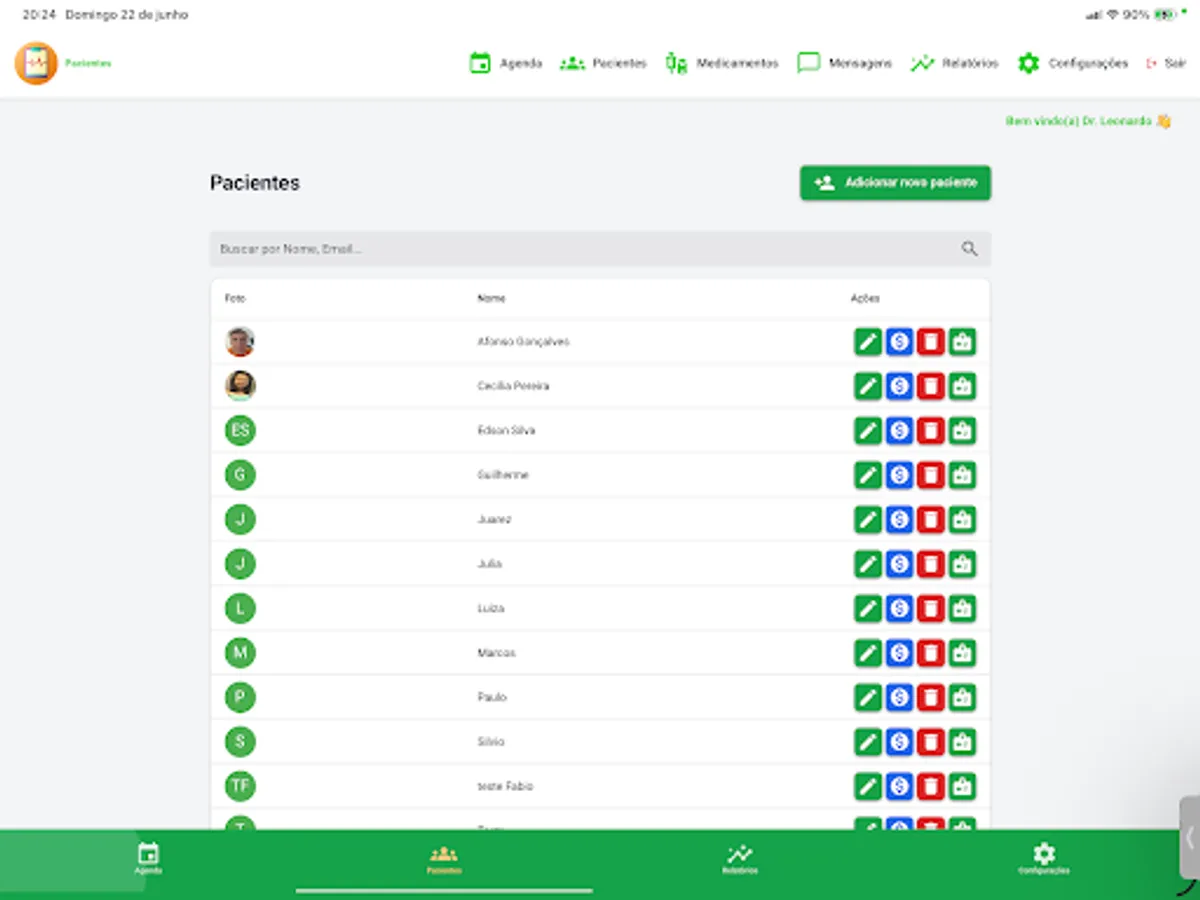Open Mensagens in top navigation
Image resolution: width=1200 pixels, height=900 pixels.
[845, 63]
